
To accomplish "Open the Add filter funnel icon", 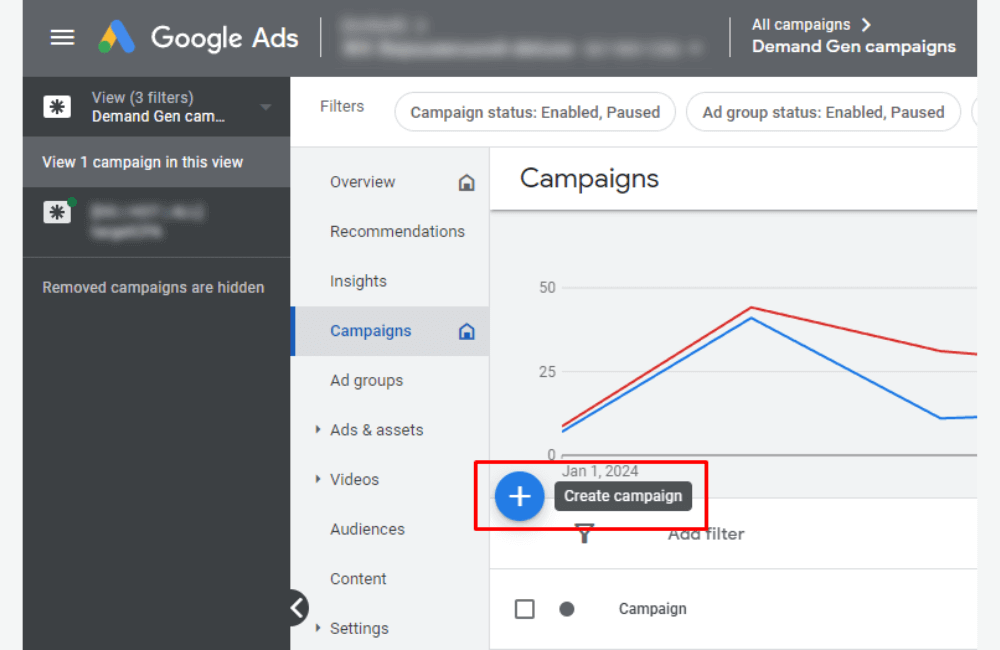I will 585,534.
